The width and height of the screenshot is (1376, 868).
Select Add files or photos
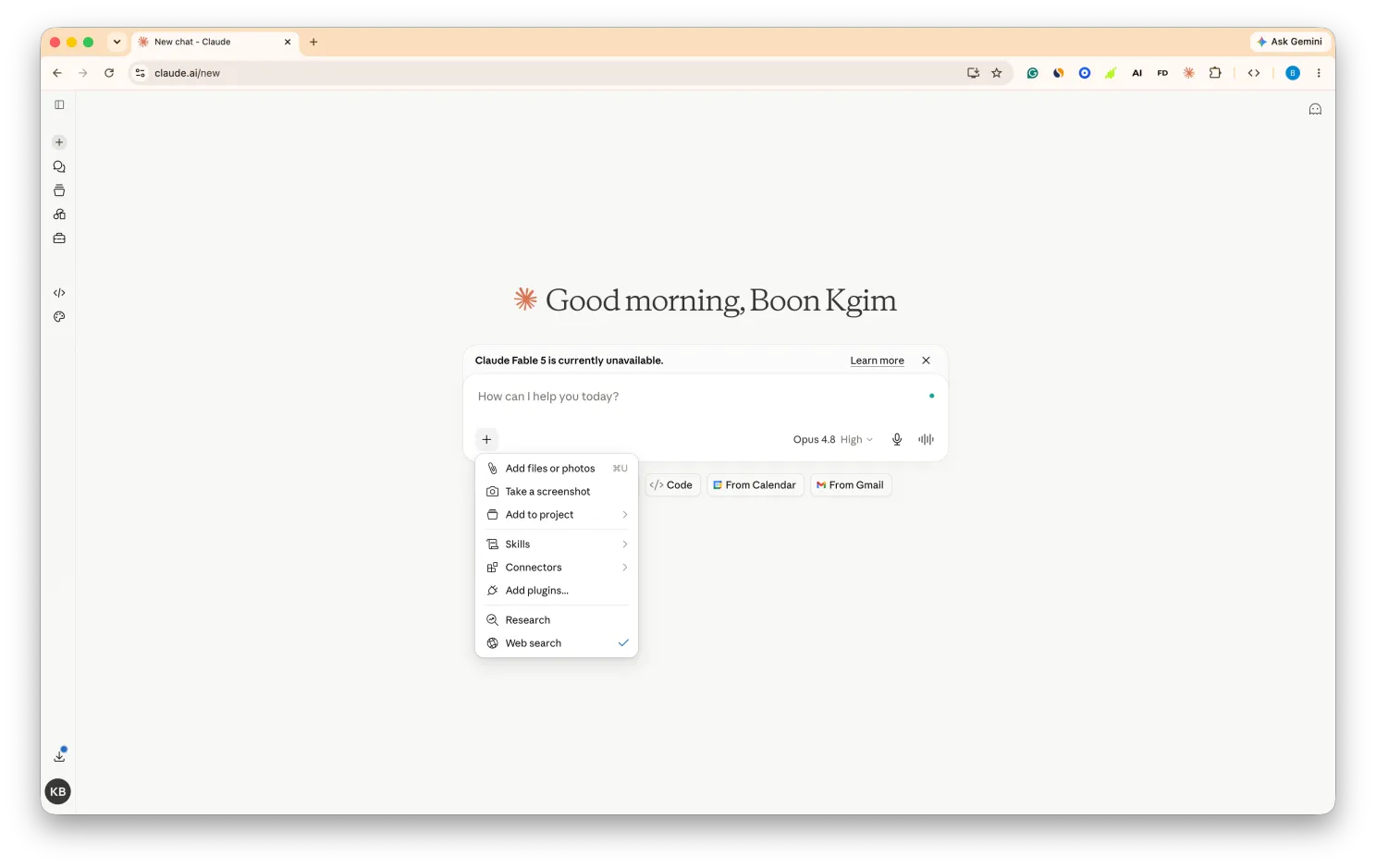click(557, 469)
